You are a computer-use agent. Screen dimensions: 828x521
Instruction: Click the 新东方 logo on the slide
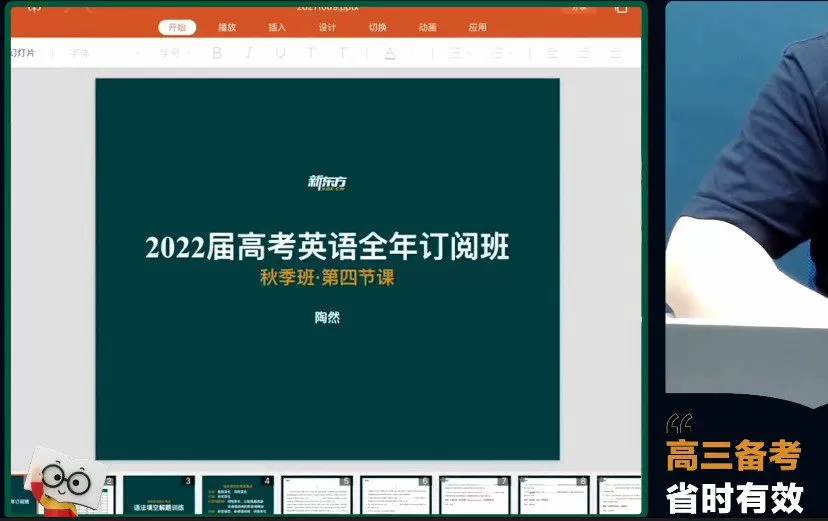[327, 183]
